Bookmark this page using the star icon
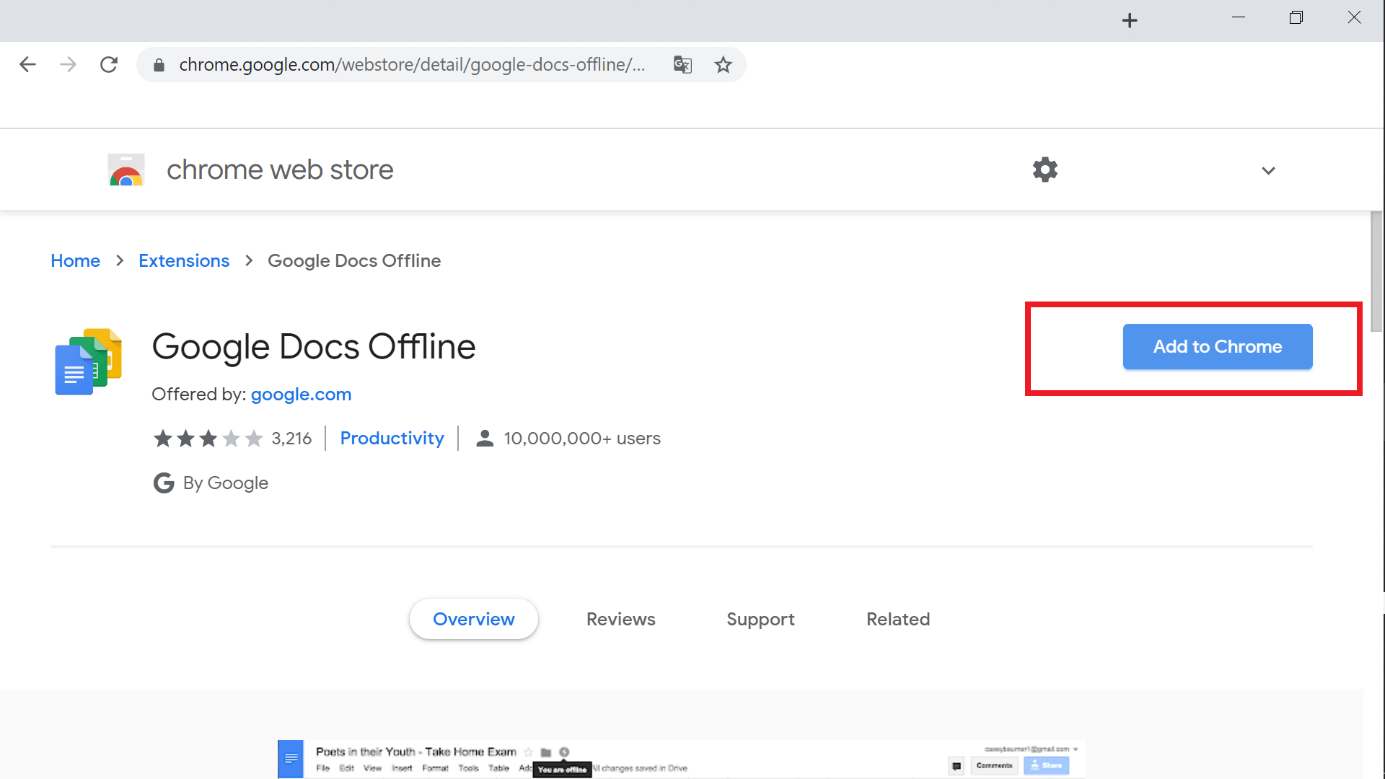1385x779 pixels. click(723, 64)
